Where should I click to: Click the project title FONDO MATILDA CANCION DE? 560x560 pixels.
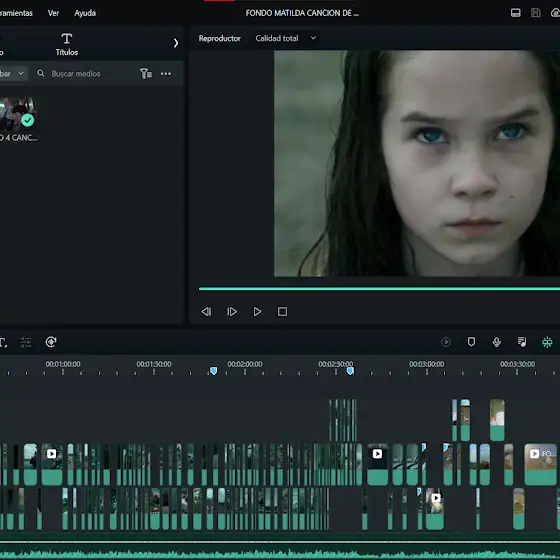302,13
